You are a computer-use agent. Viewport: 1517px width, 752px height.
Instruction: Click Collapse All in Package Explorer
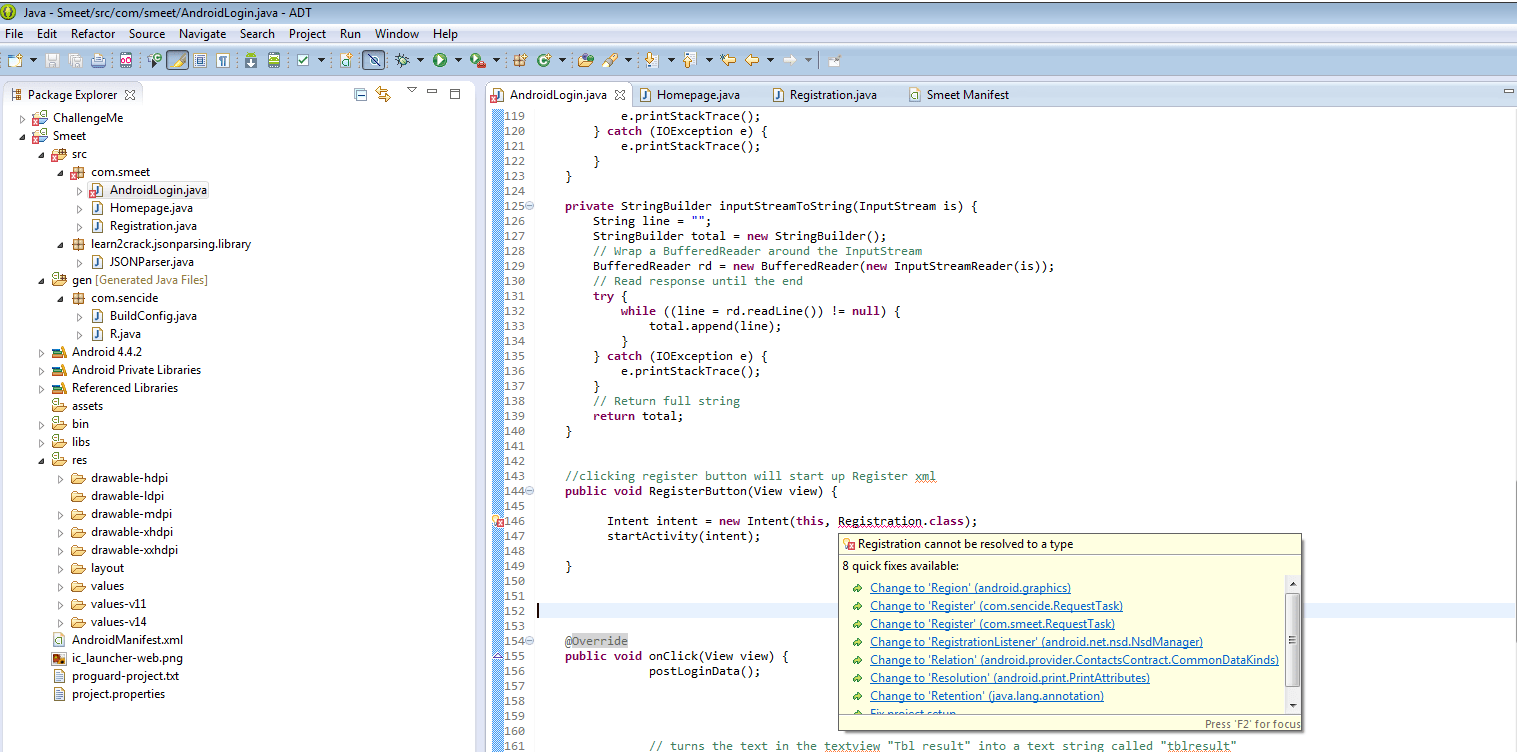[x=360, y=94]
